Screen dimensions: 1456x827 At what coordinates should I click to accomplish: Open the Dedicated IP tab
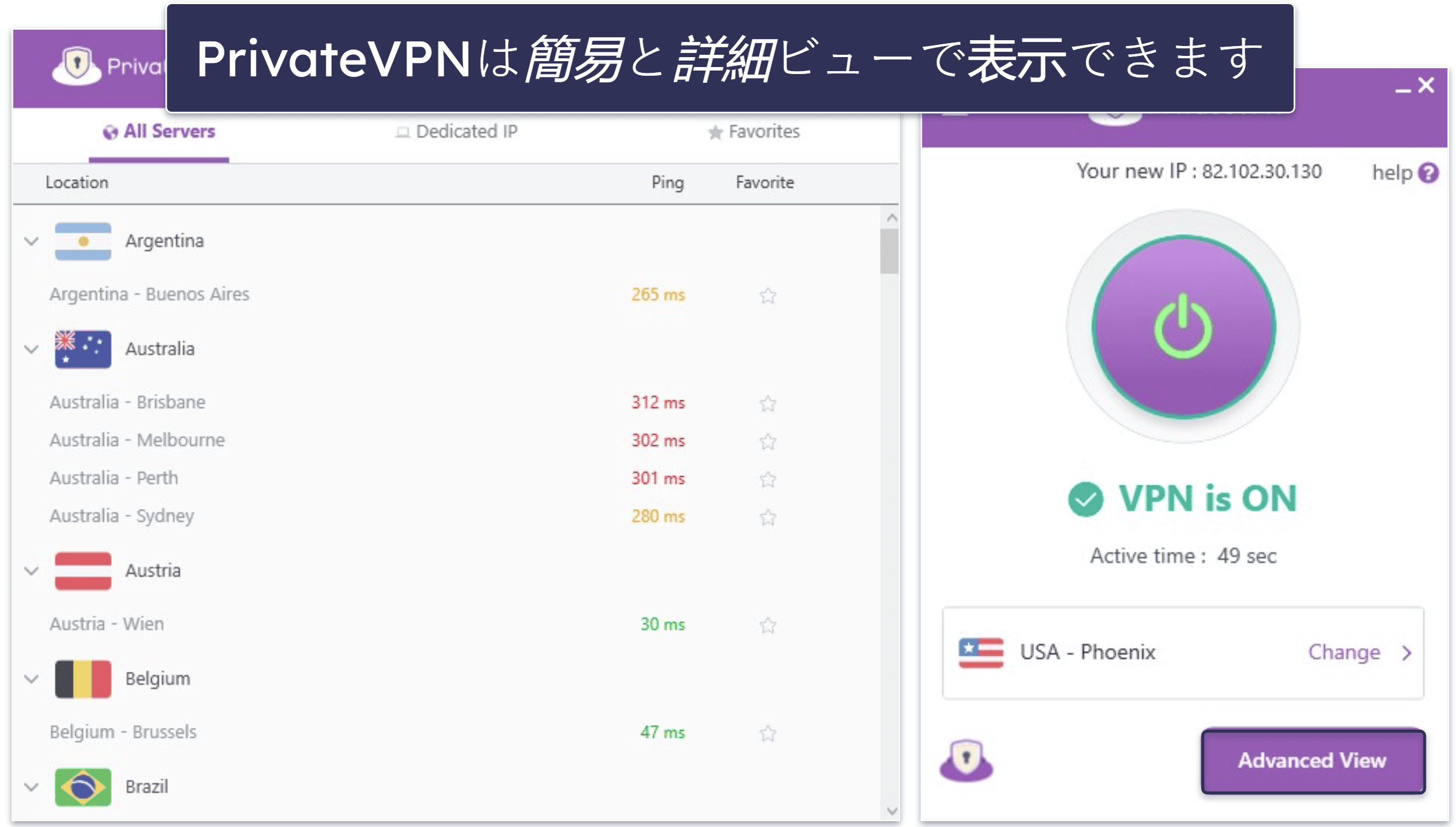[x=456, y=132]
